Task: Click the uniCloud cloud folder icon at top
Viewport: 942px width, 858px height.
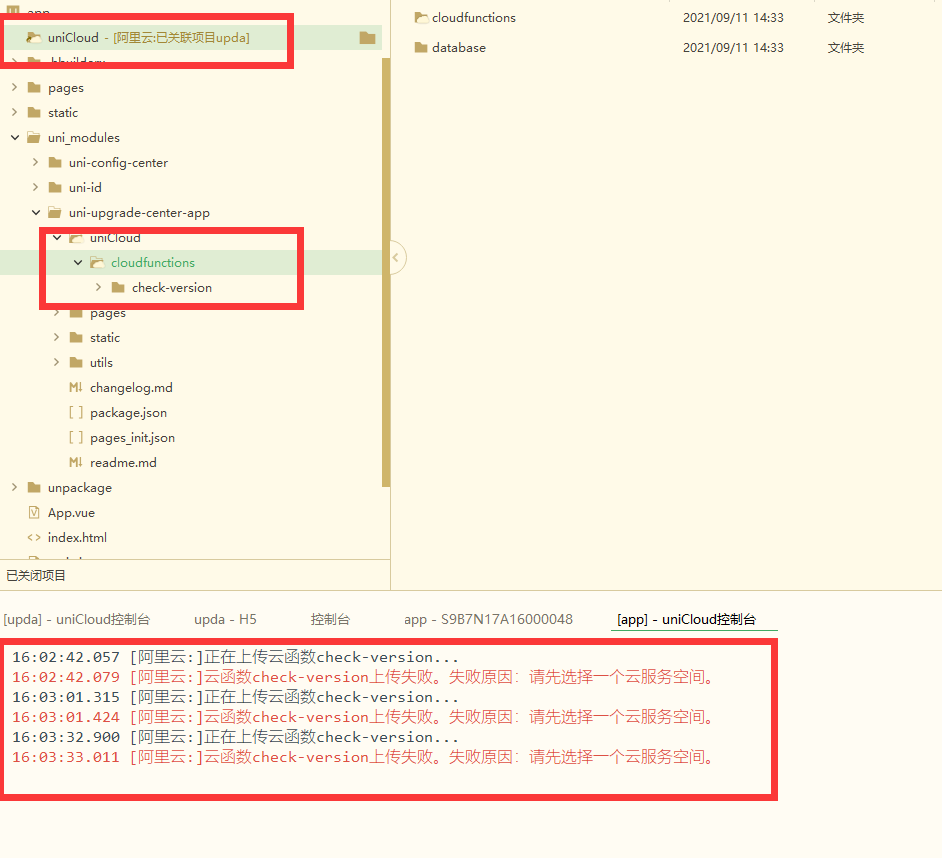Action: click(34, 38)
